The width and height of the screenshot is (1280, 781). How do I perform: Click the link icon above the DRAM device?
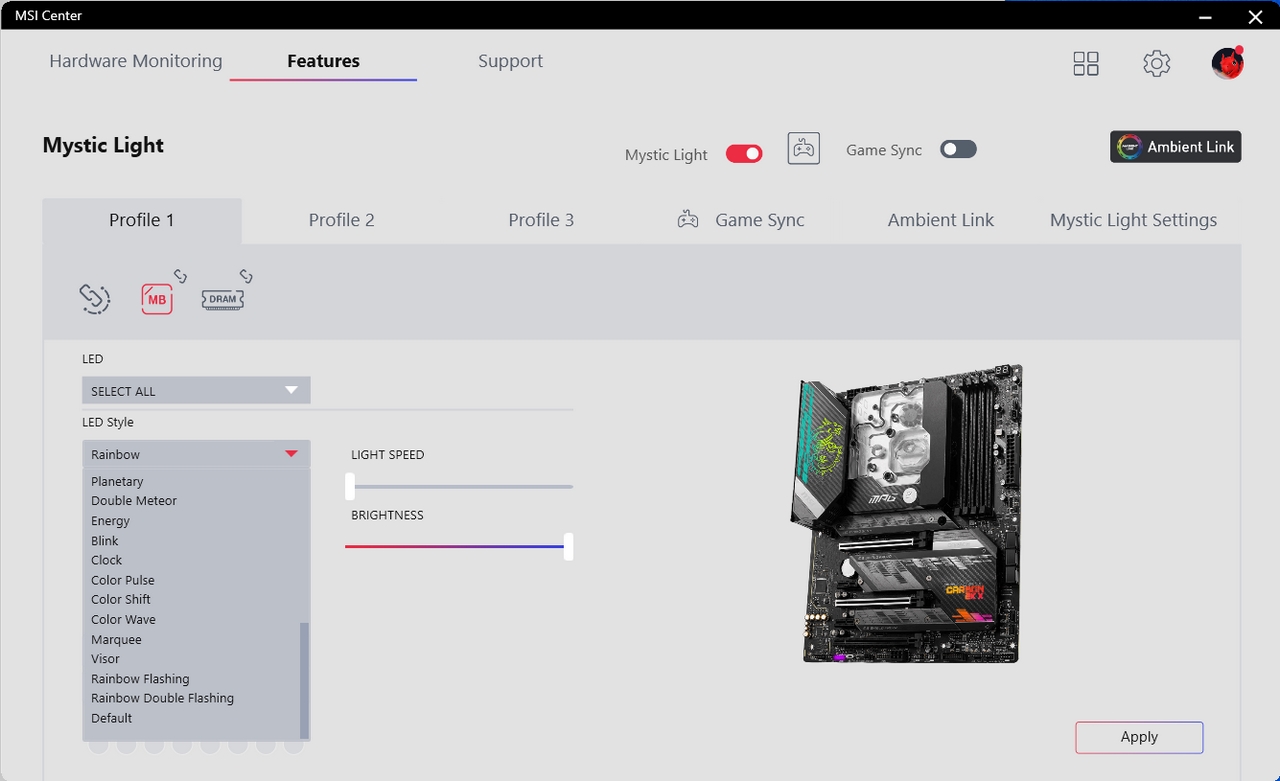[x=246, y=276]
